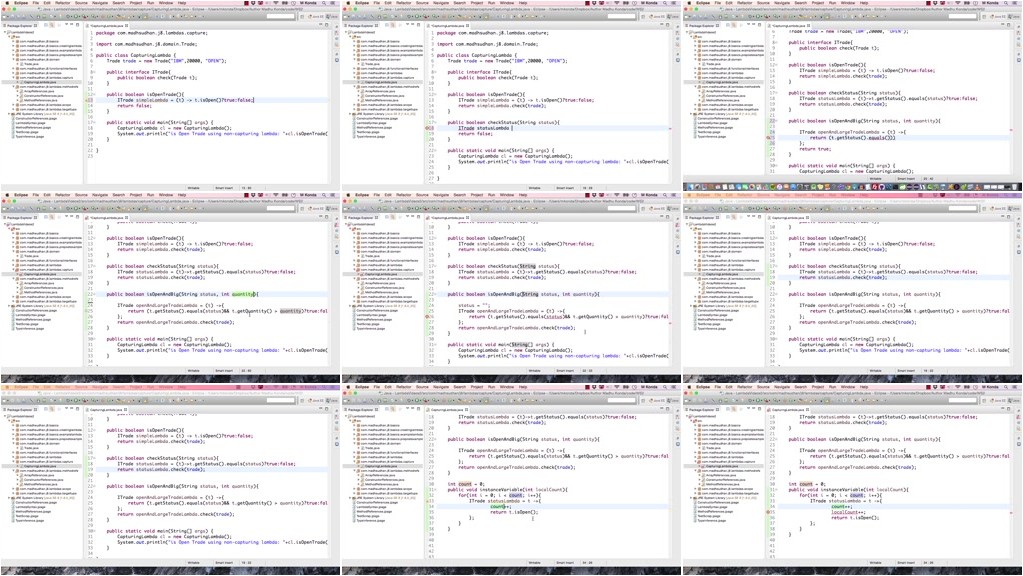Open File menu in frame starting with package line
The image size is (1023, 576).
coord(35,3)
